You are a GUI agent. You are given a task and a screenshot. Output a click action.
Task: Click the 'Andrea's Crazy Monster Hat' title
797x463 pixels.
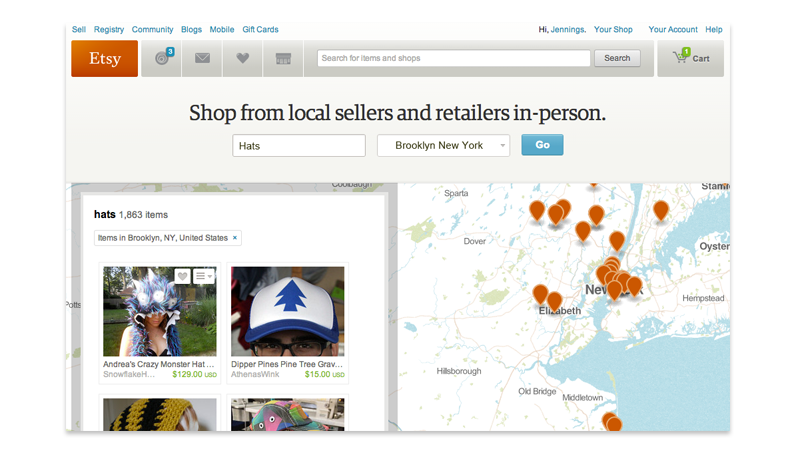pyautogui.click(x=159, y=364)
